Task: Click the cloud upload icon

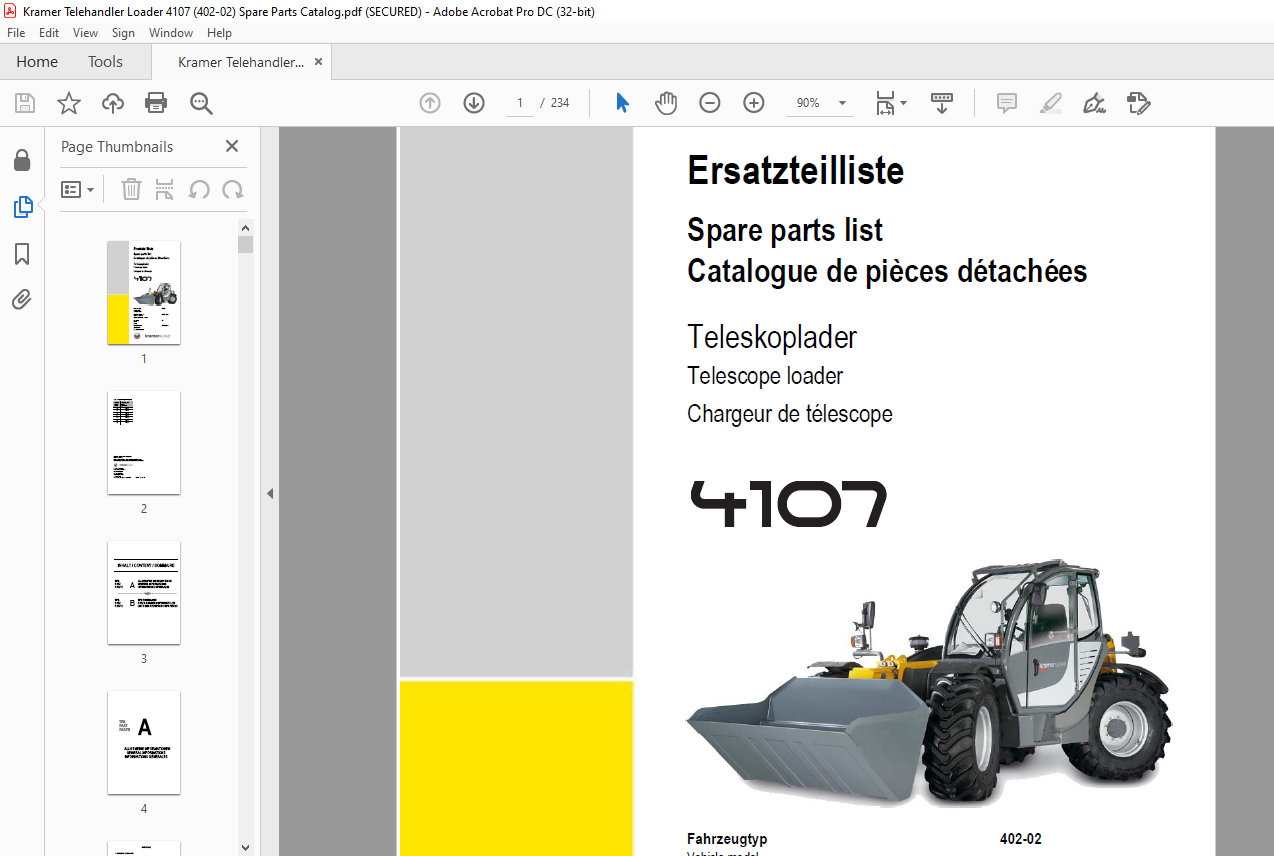Action: (x=113, y=103)
